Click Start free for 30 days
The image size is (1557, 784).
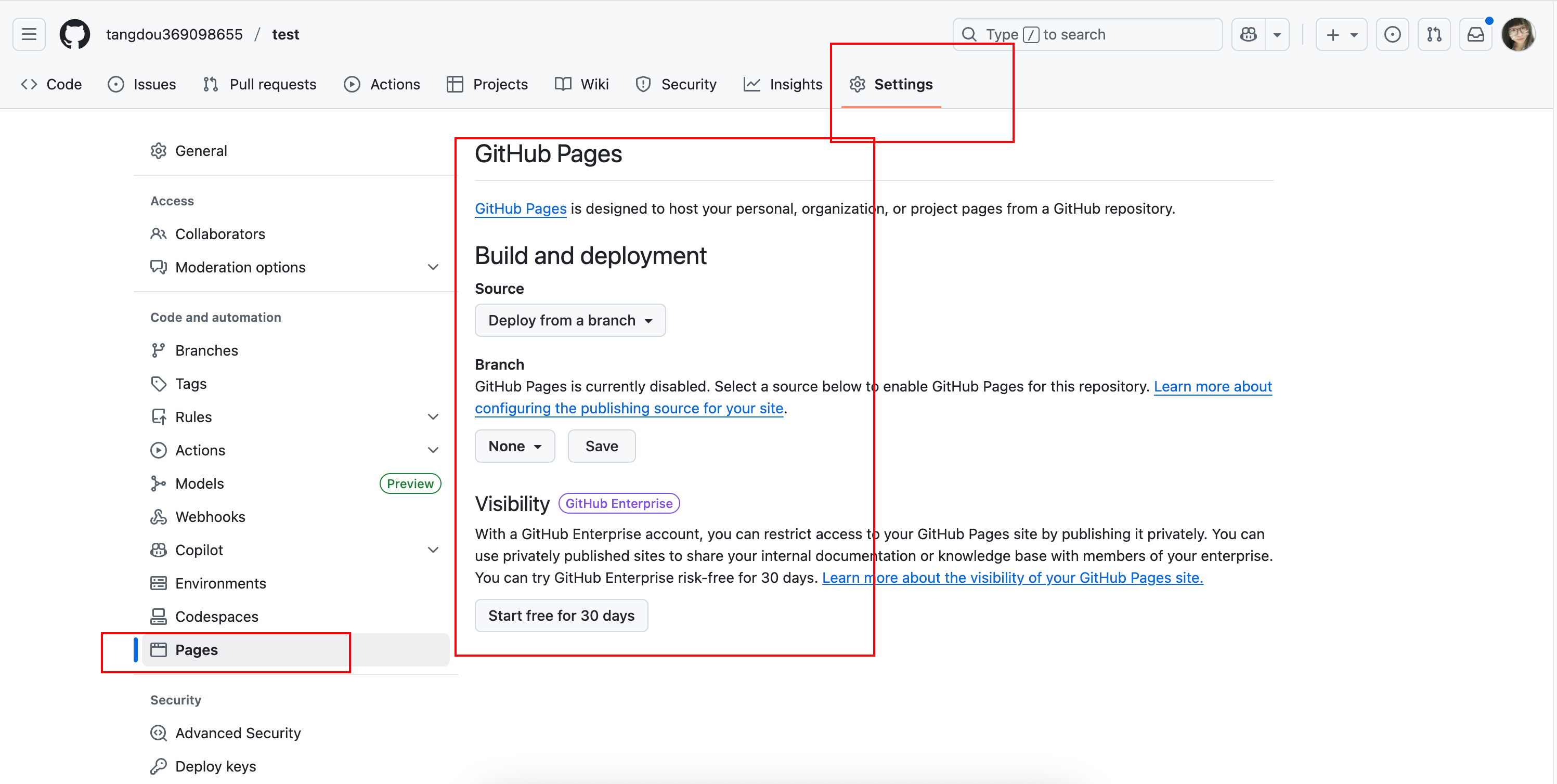(x=561, y=616)
